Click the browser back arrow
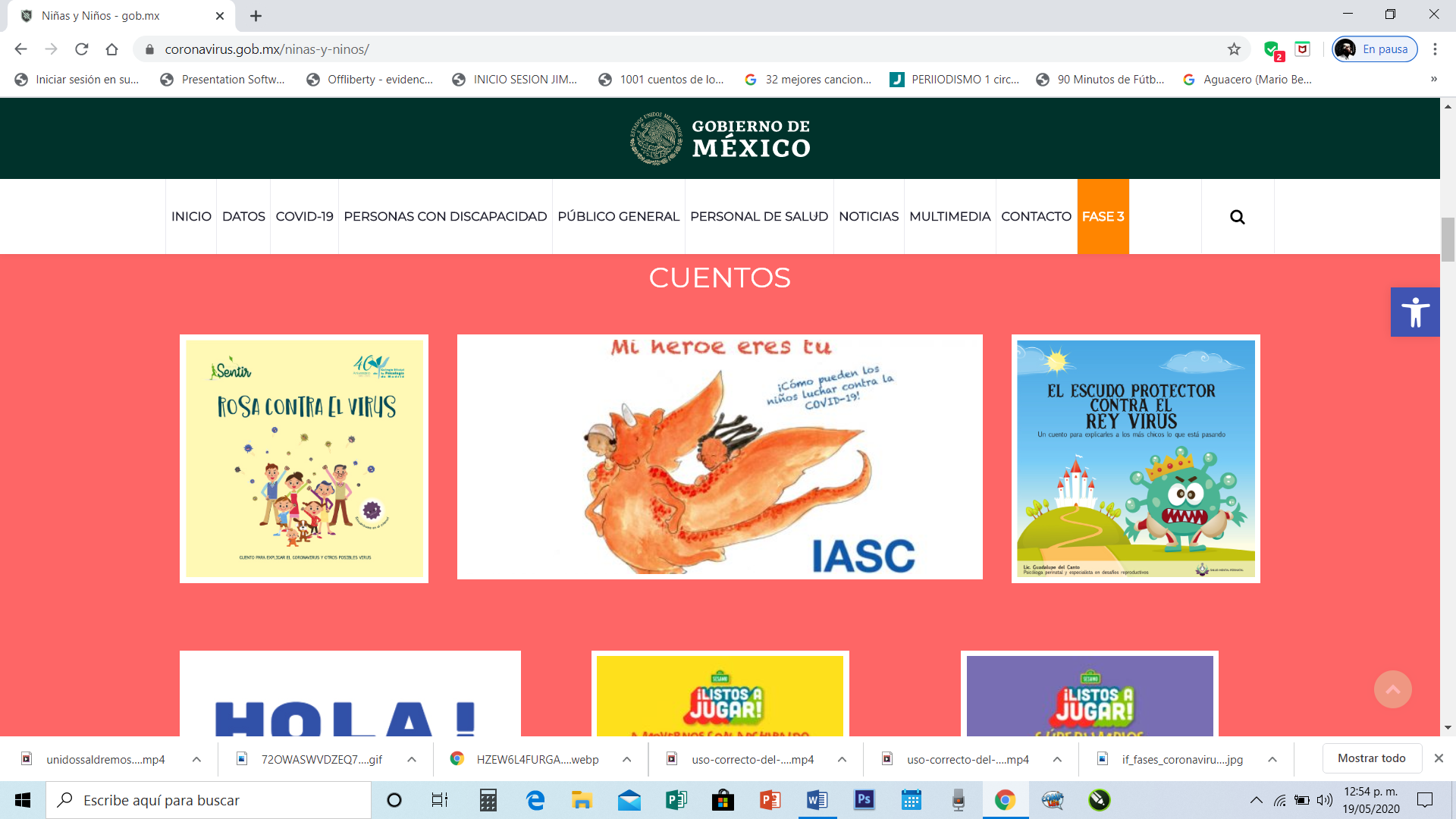Viewport: 1456px width, 819px height. tap(20, 49)
